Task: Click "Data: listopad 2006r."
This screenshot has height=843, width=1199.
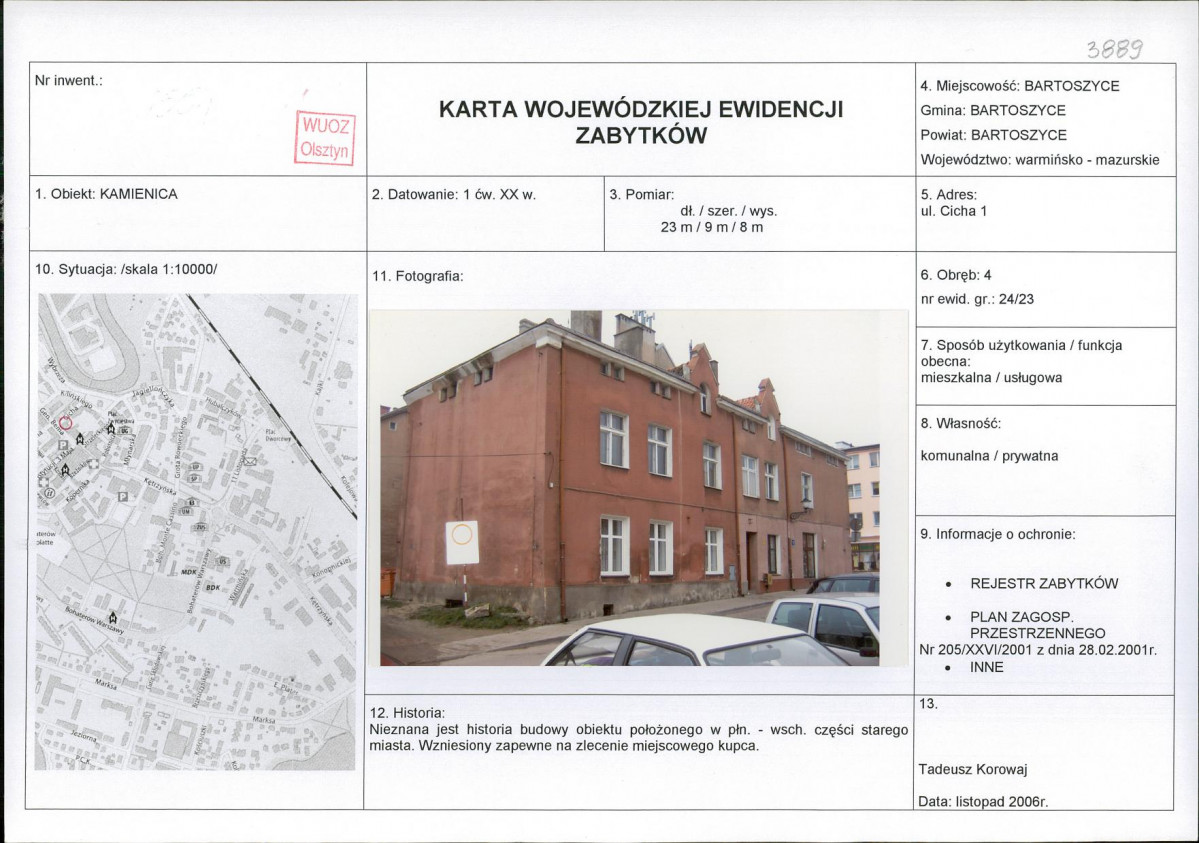Action: [x=983, y=802]
